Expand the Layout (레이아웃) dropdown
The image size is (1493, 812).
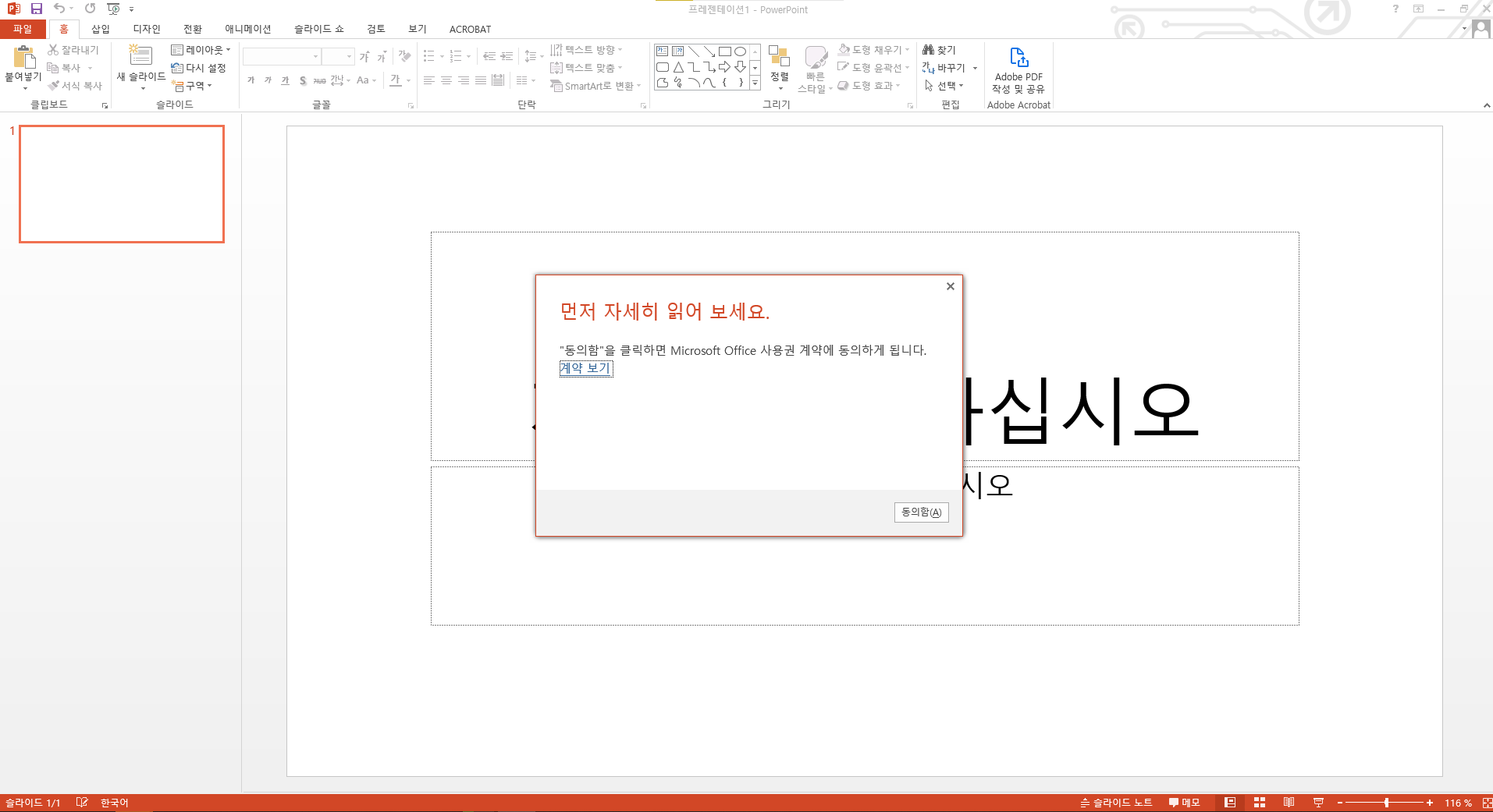pyautogui.click(x=201, y=50)
